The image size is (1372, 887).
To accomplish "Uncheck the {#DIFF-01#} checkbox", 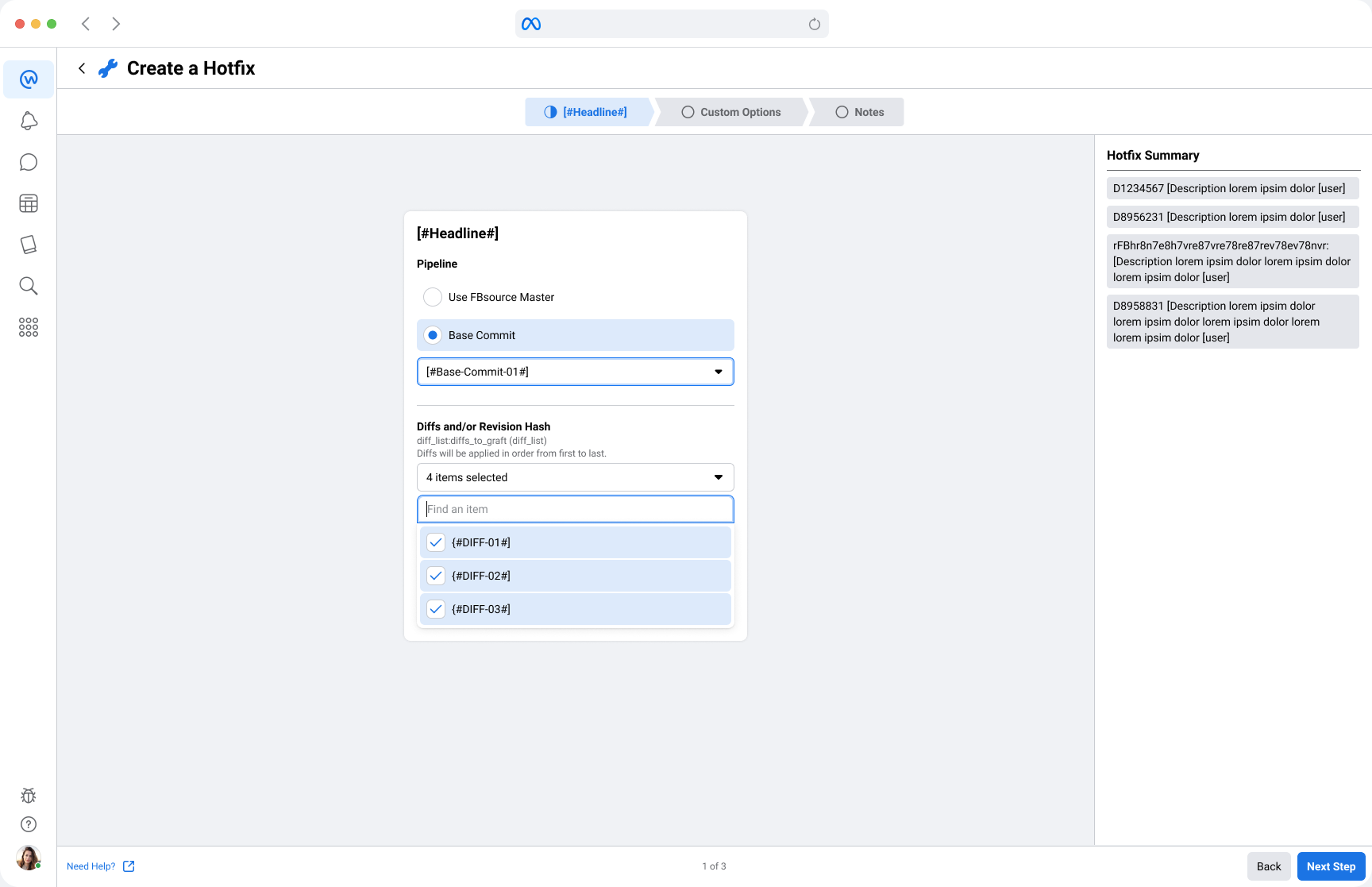I will [436, 542].
